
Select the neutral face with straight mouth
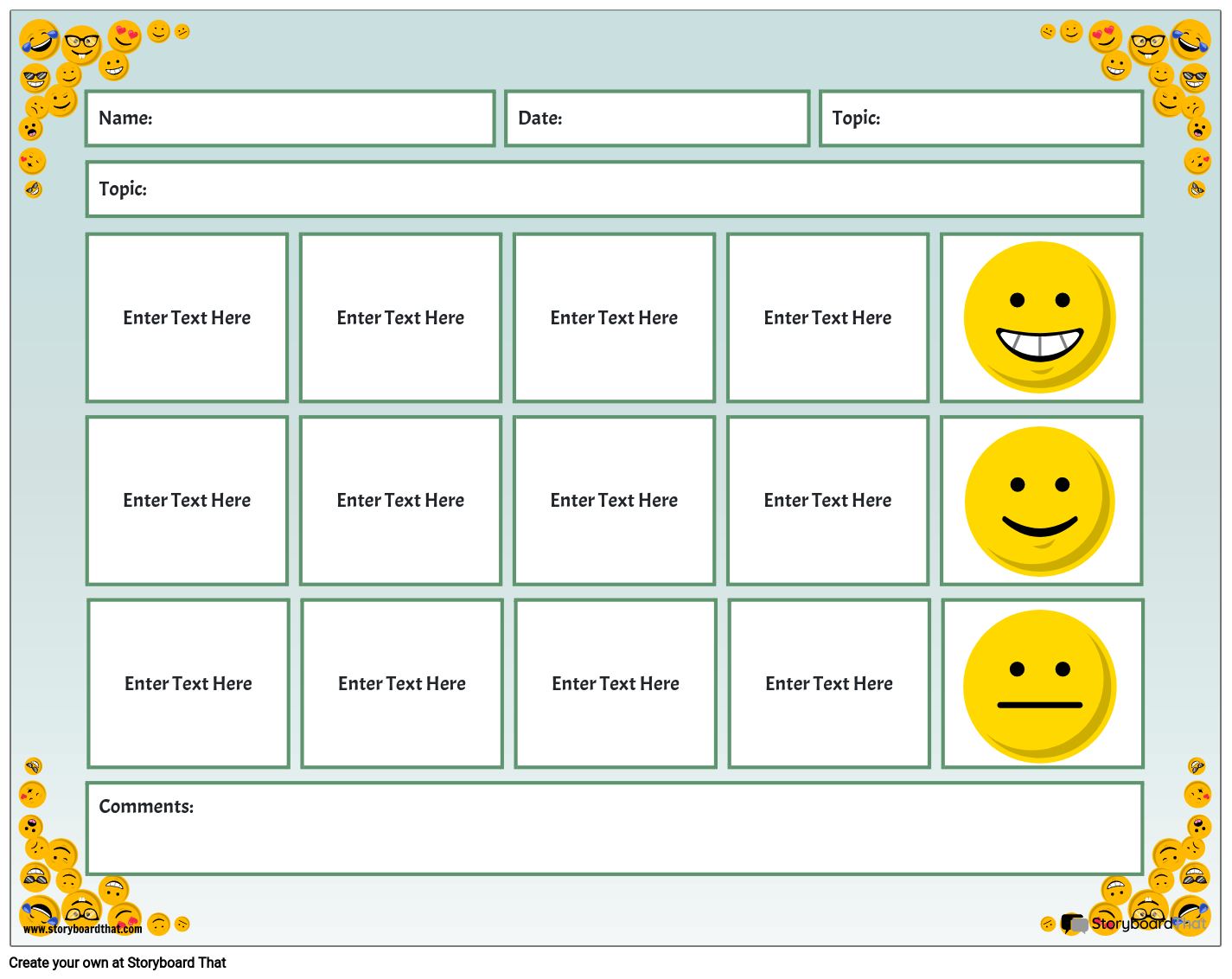pyautogui.click(x=1039, y=685)
